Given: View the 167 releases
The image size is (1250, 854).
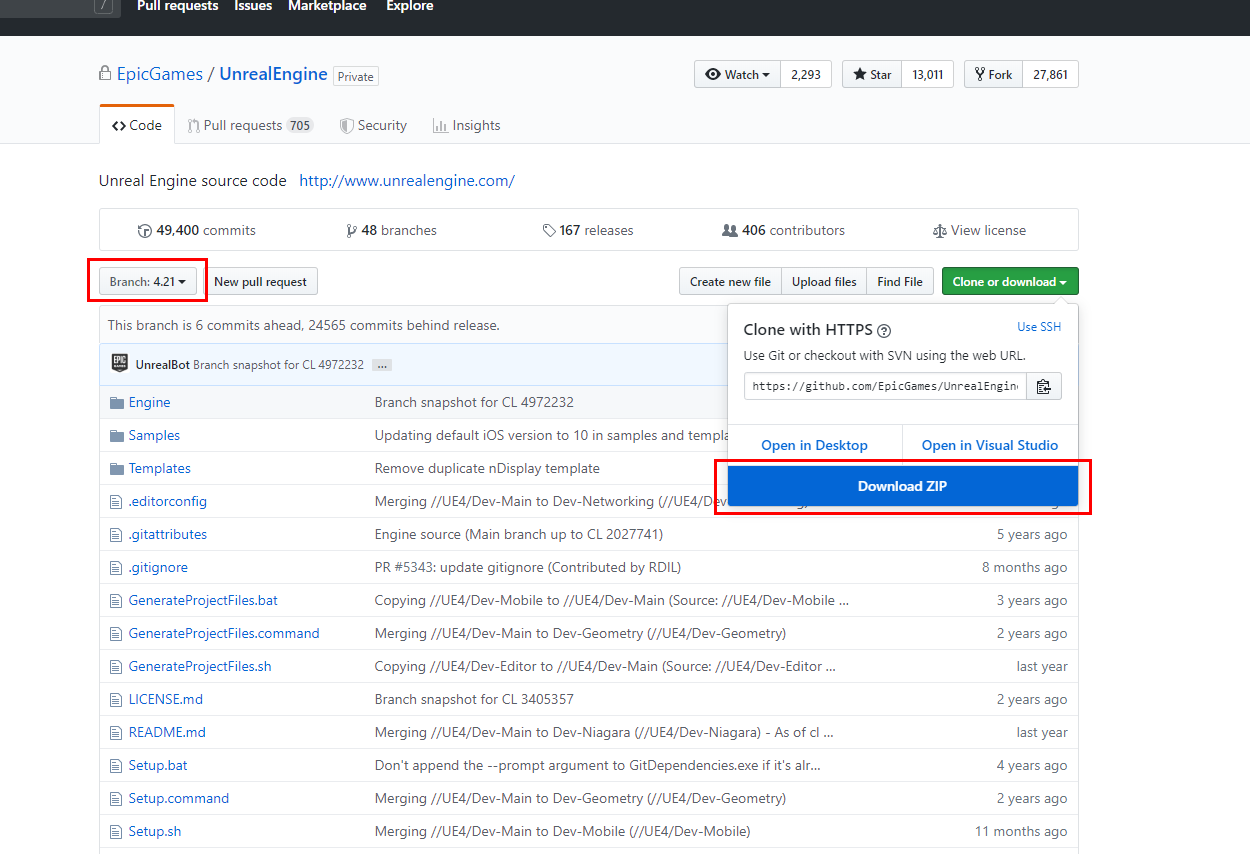Looking at the screenshot, I should point(588,230).
